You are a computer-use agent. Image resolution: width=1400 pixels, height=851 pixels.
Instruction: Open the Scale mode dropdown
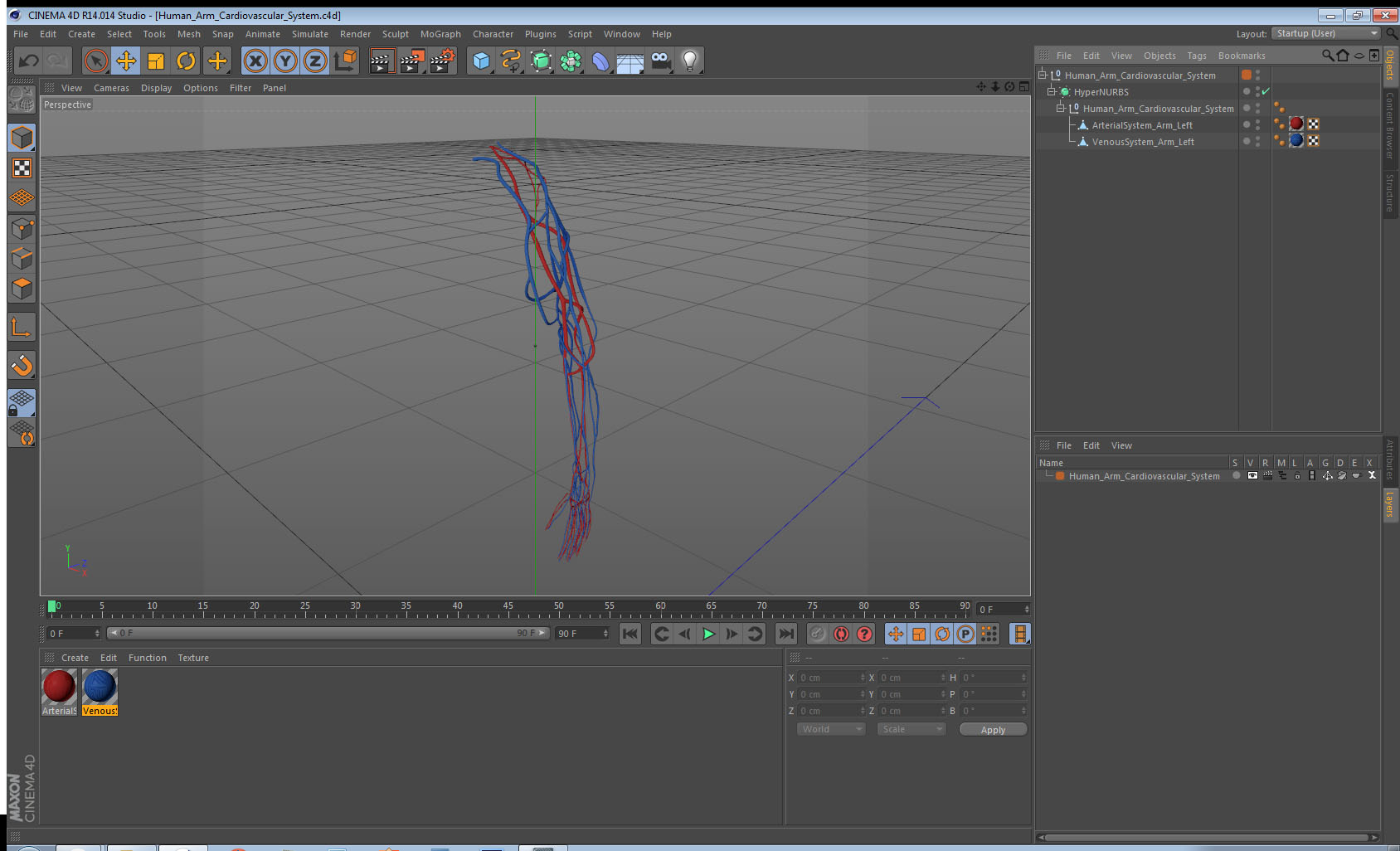(x=911, y=729)
